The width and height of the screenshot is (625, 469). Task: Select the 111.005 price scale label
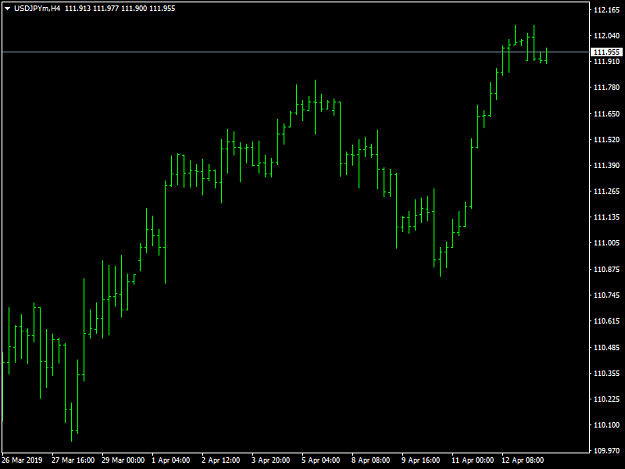(x=607, y=243)
